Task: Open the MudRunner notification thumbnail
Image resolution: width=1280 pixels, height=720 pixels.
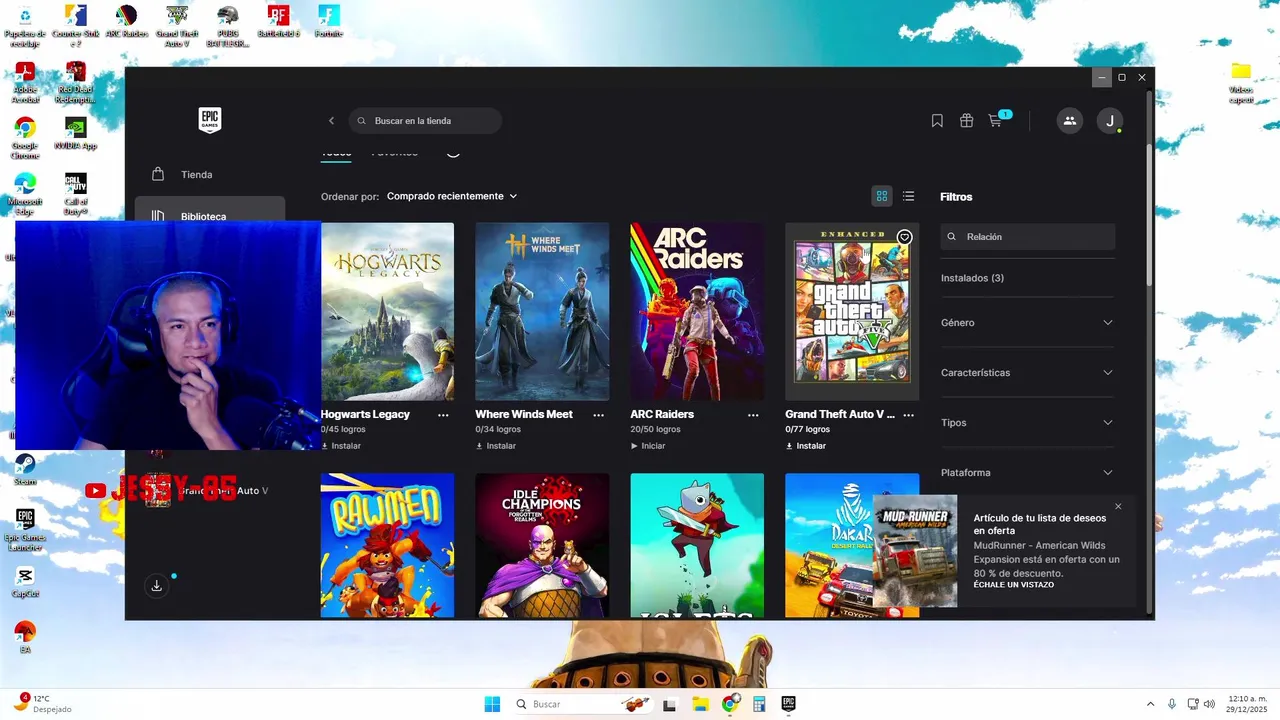Action: click(915, 551)
